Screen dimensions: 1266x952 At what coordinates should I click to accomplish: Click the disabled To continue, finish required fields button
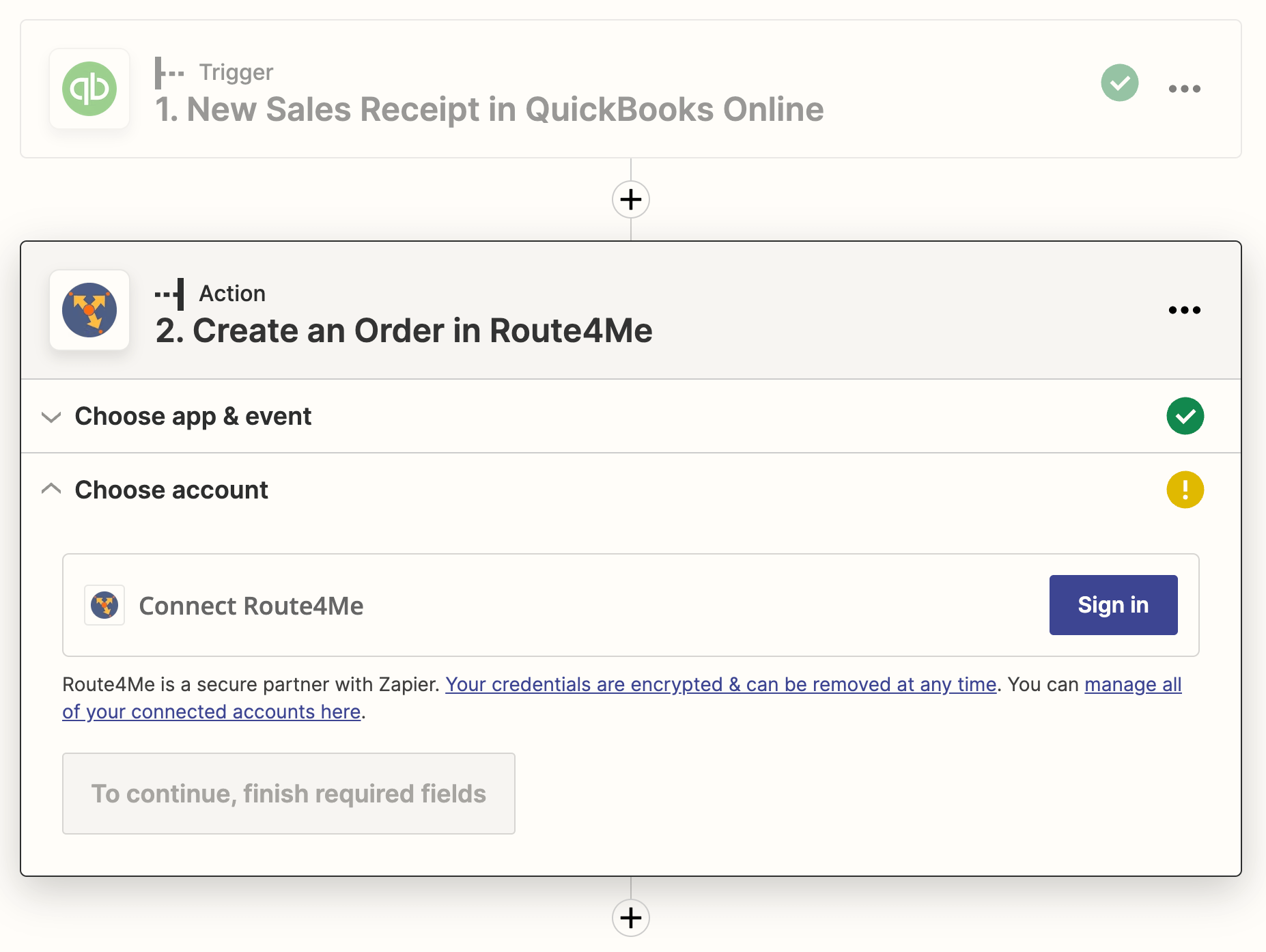click(289, 794)
